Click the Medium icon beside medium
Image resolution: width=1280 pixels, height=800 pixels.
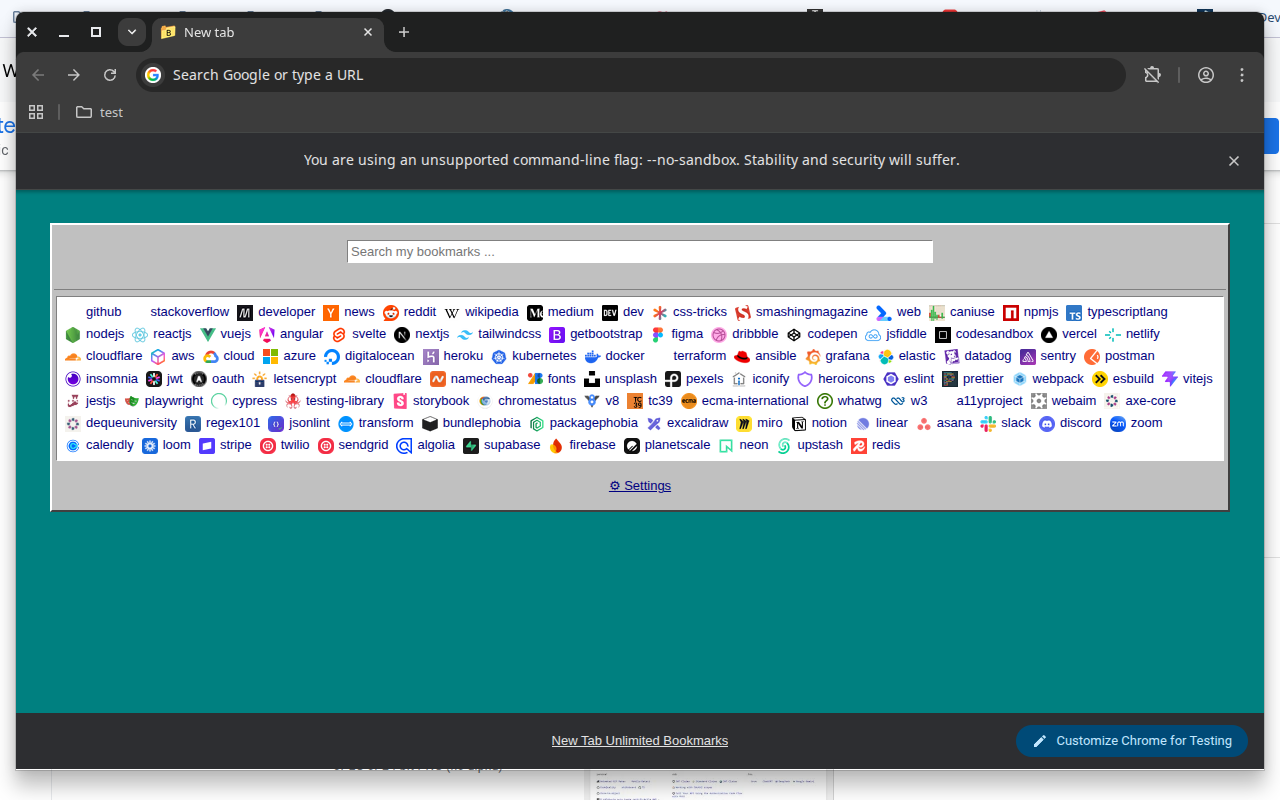click(535, 313)
